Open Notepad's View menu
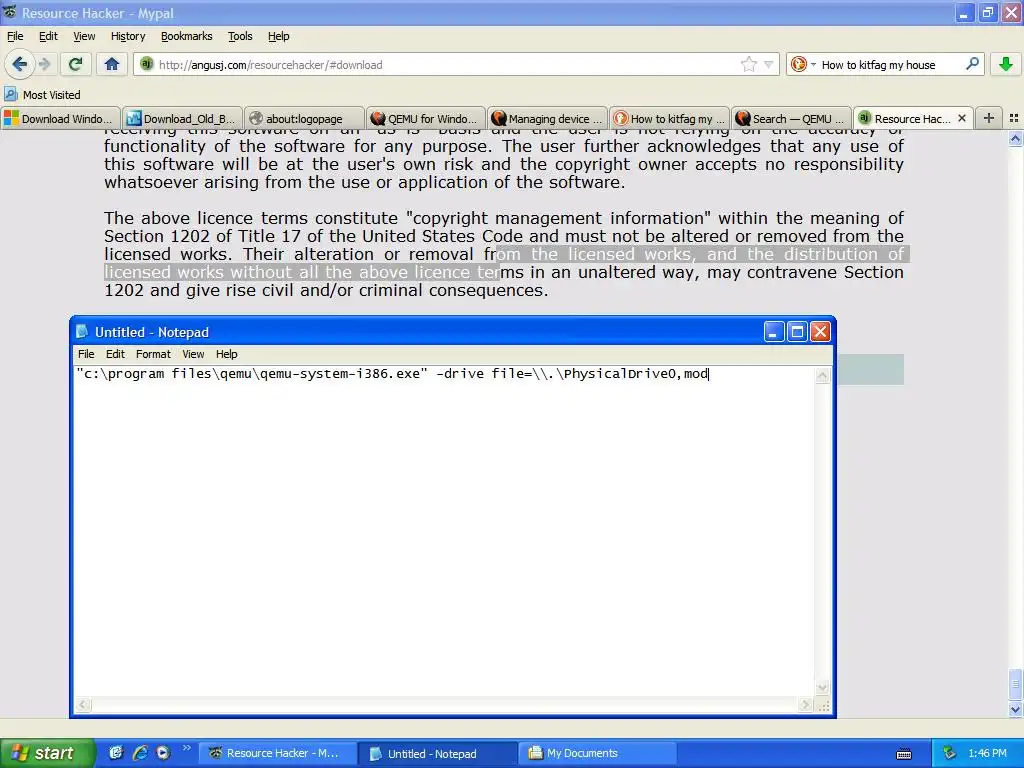The width and height of the screenshot is (1024, 768). click(x=193, y=354)
